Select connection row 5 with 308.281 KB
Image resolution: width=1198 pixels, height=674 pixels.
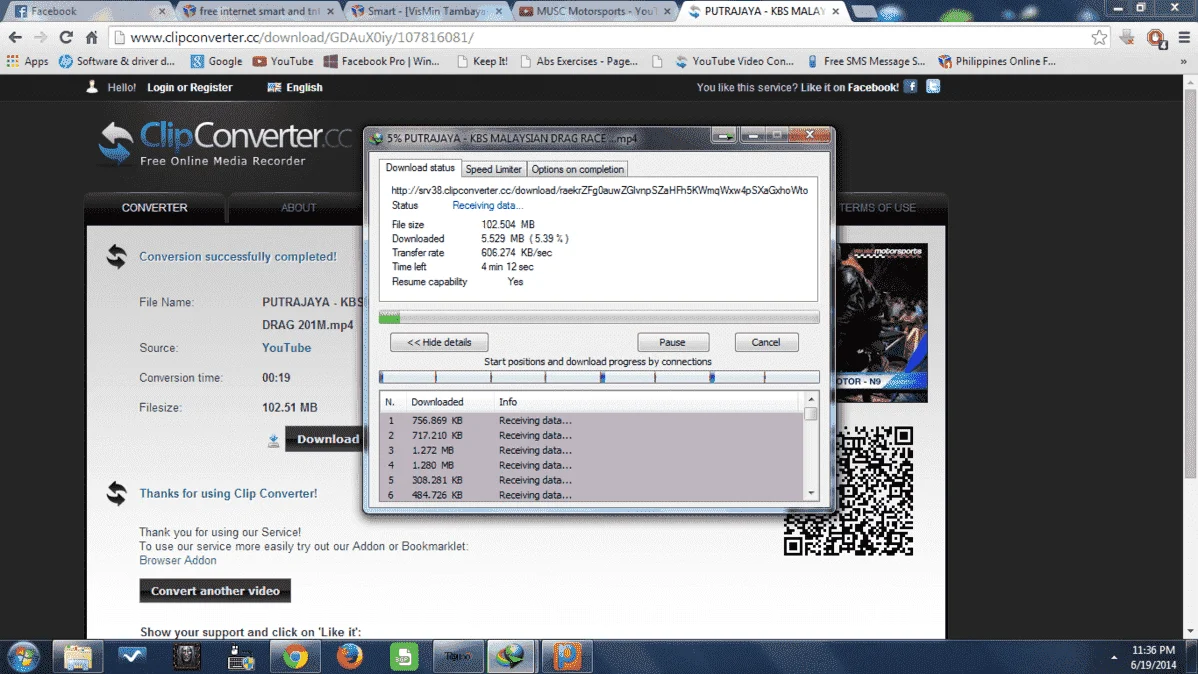point(591,480)
